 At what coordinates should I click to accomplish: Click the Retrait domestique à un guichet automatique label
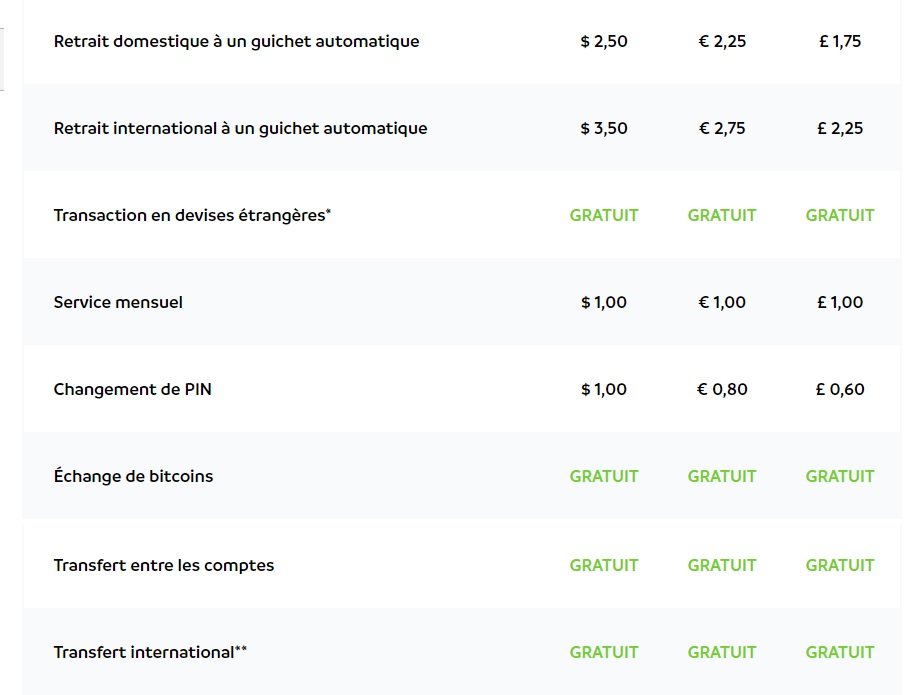pyautogui.click(x=236, y=42)
